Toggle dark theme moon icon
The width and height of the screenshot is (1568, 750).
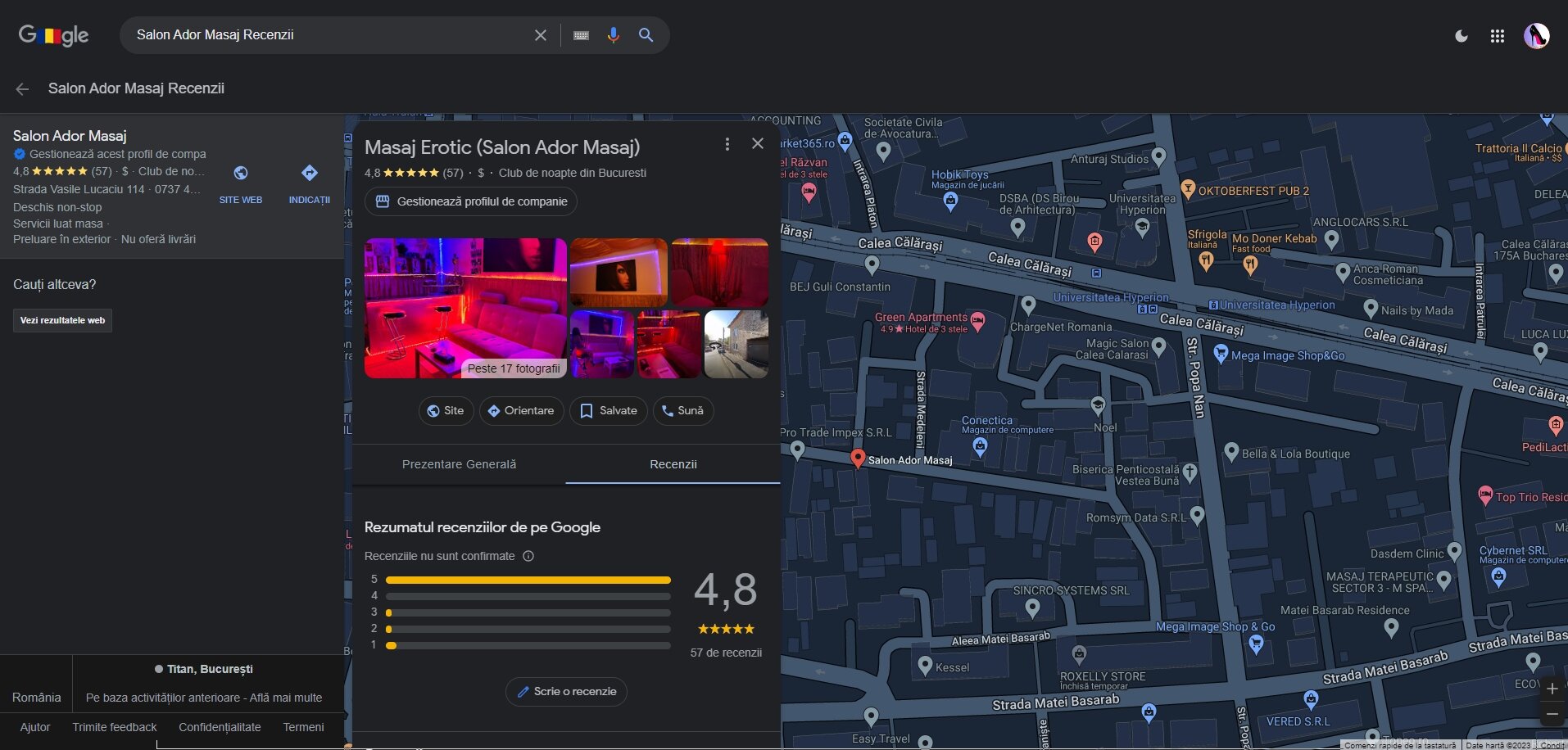click(x=1461, y=36)
